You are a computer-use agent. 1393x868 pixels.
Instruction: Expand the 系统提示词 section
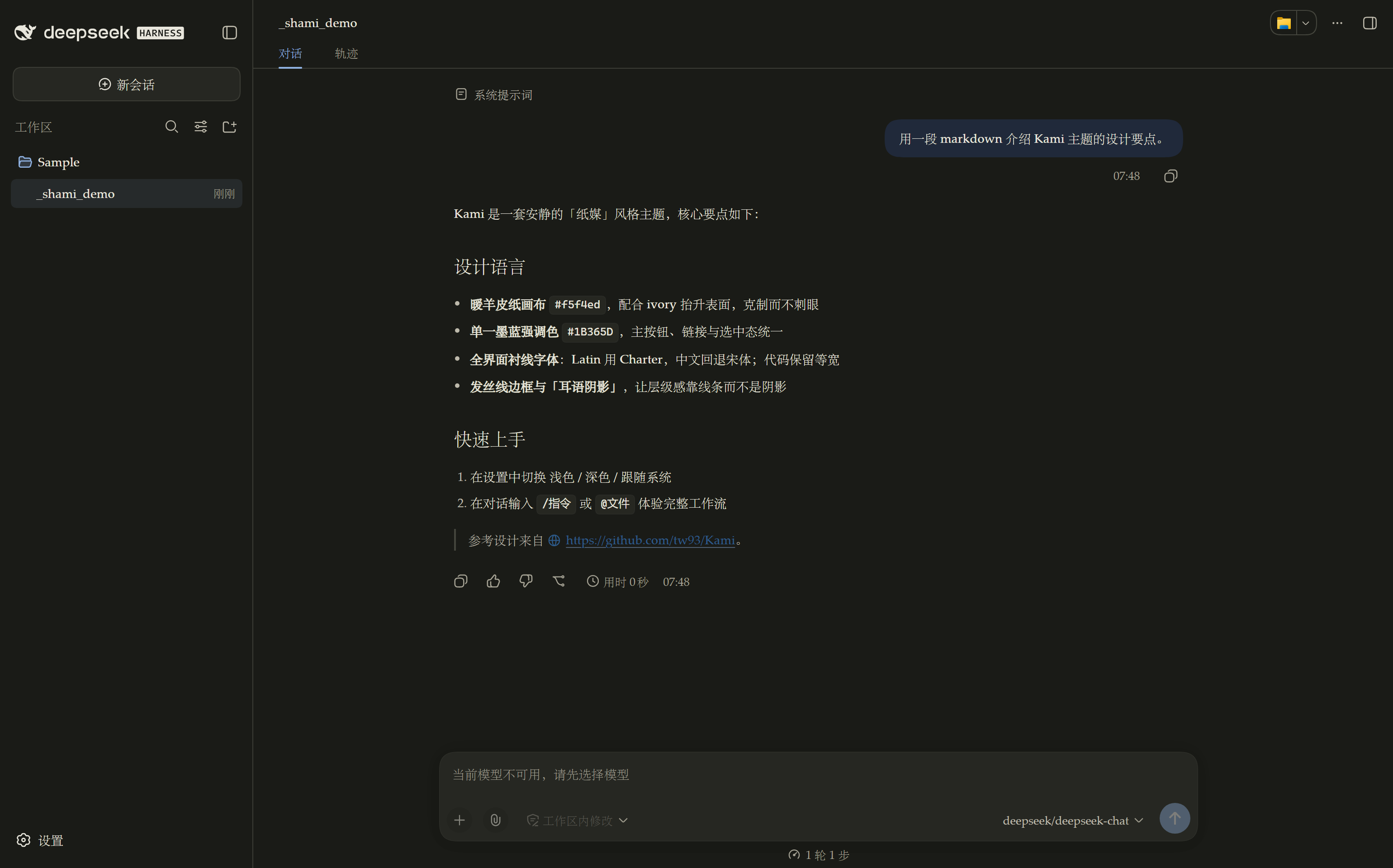pos(494,95)
